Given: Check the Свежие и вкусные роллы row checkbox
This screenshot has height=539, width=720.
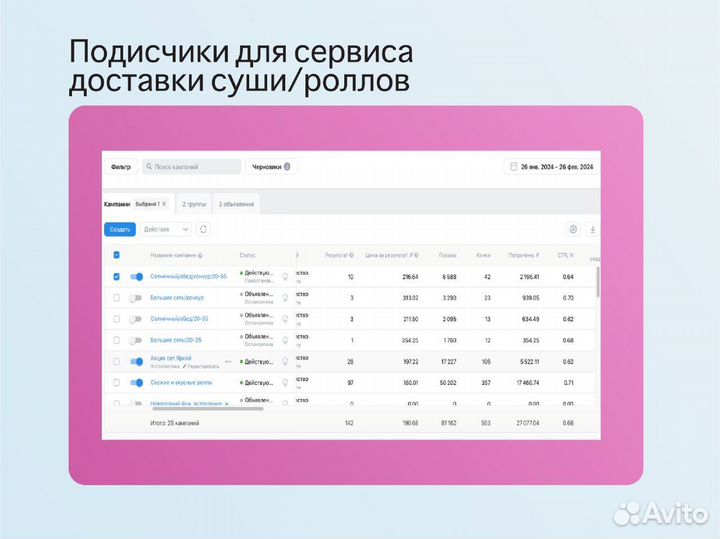Looking at the screenshot, I should point(116,383).
